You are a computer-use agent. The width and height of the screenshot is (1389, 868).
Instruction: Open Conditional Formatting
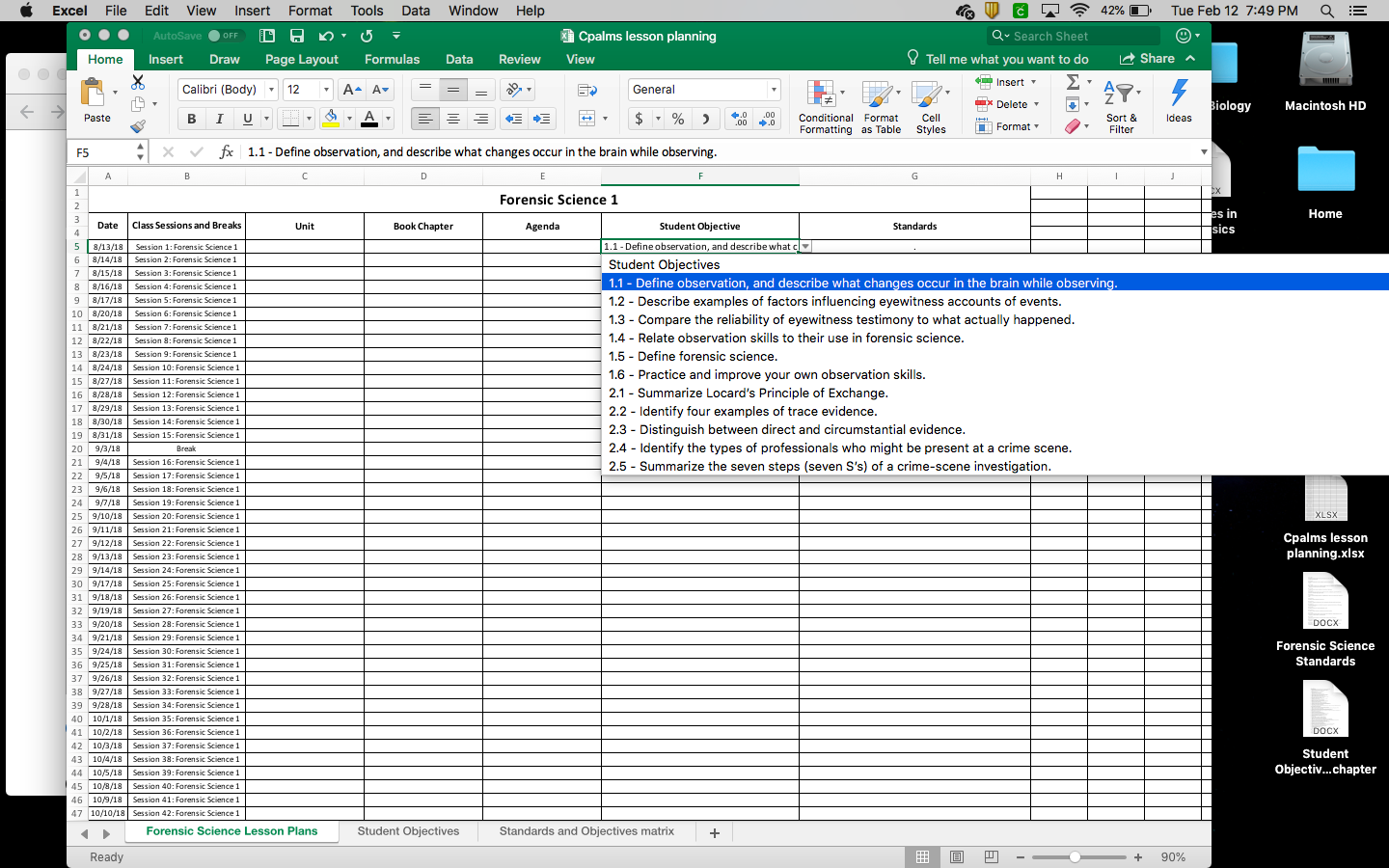coord(826,106)
